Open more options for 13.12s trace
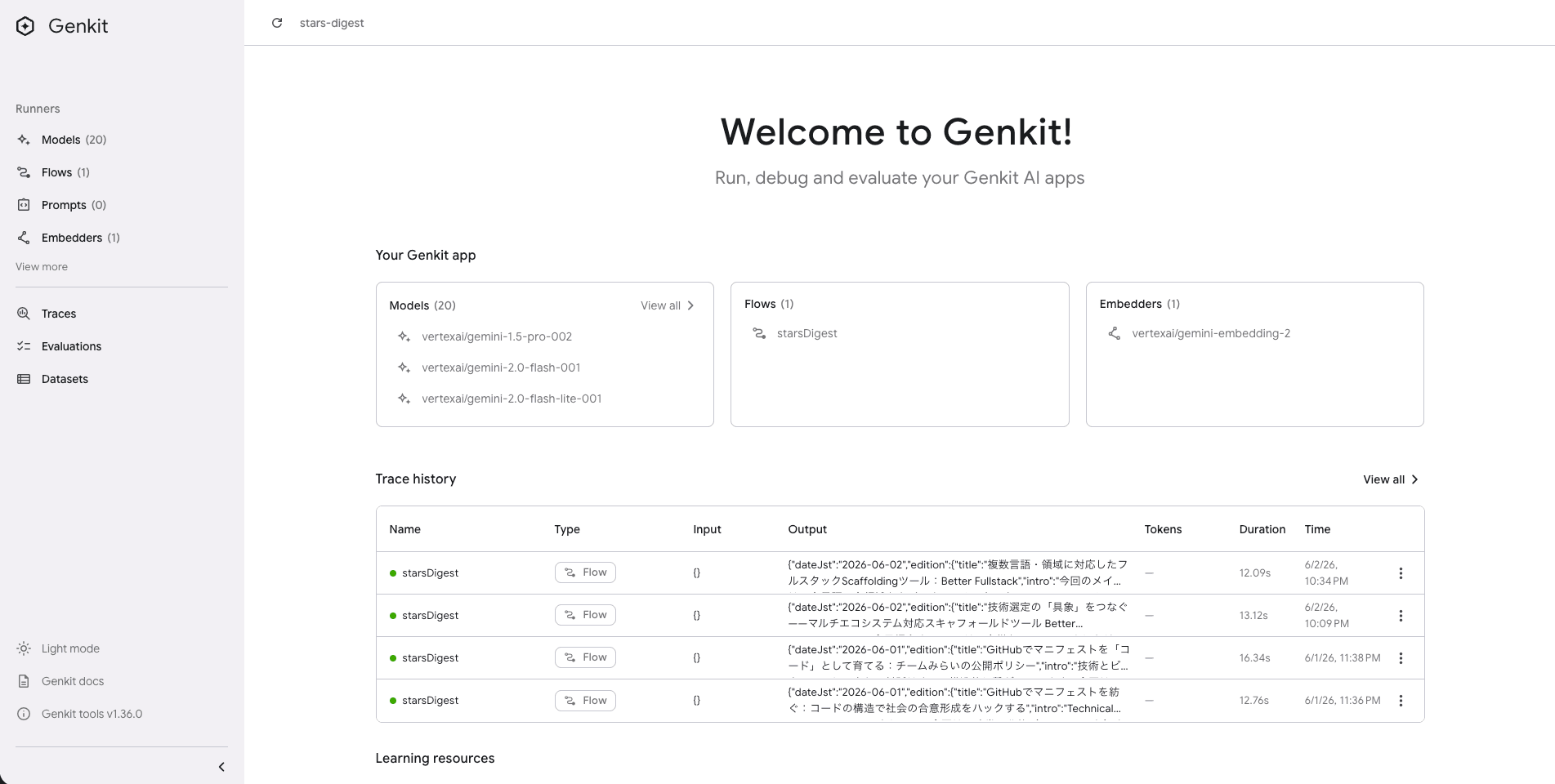This screenshot has height=784, width=1555. (1401, 616)
